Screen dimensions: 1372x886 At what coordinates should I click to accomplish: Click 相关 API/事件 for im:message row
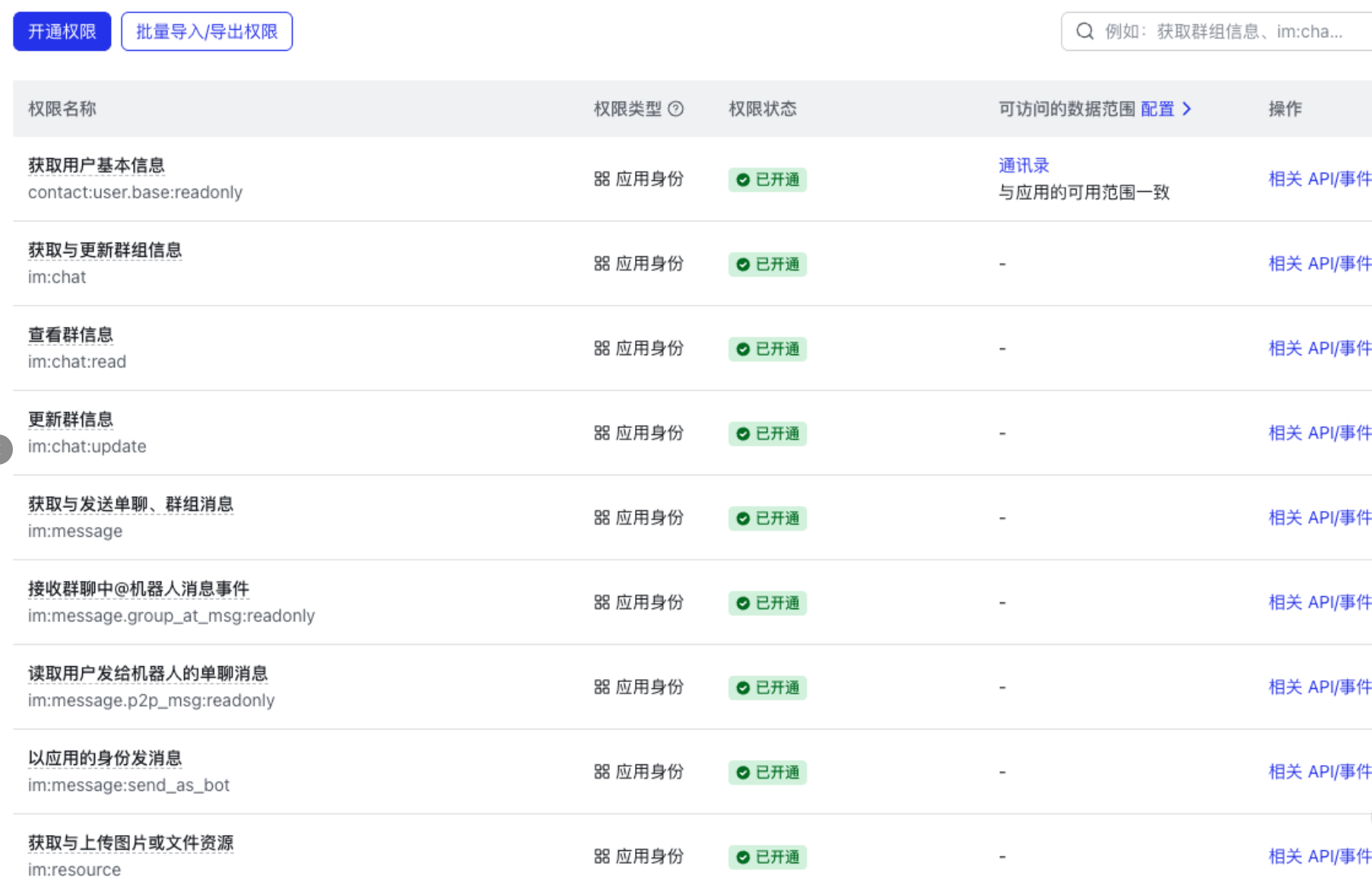(1319, 518)
